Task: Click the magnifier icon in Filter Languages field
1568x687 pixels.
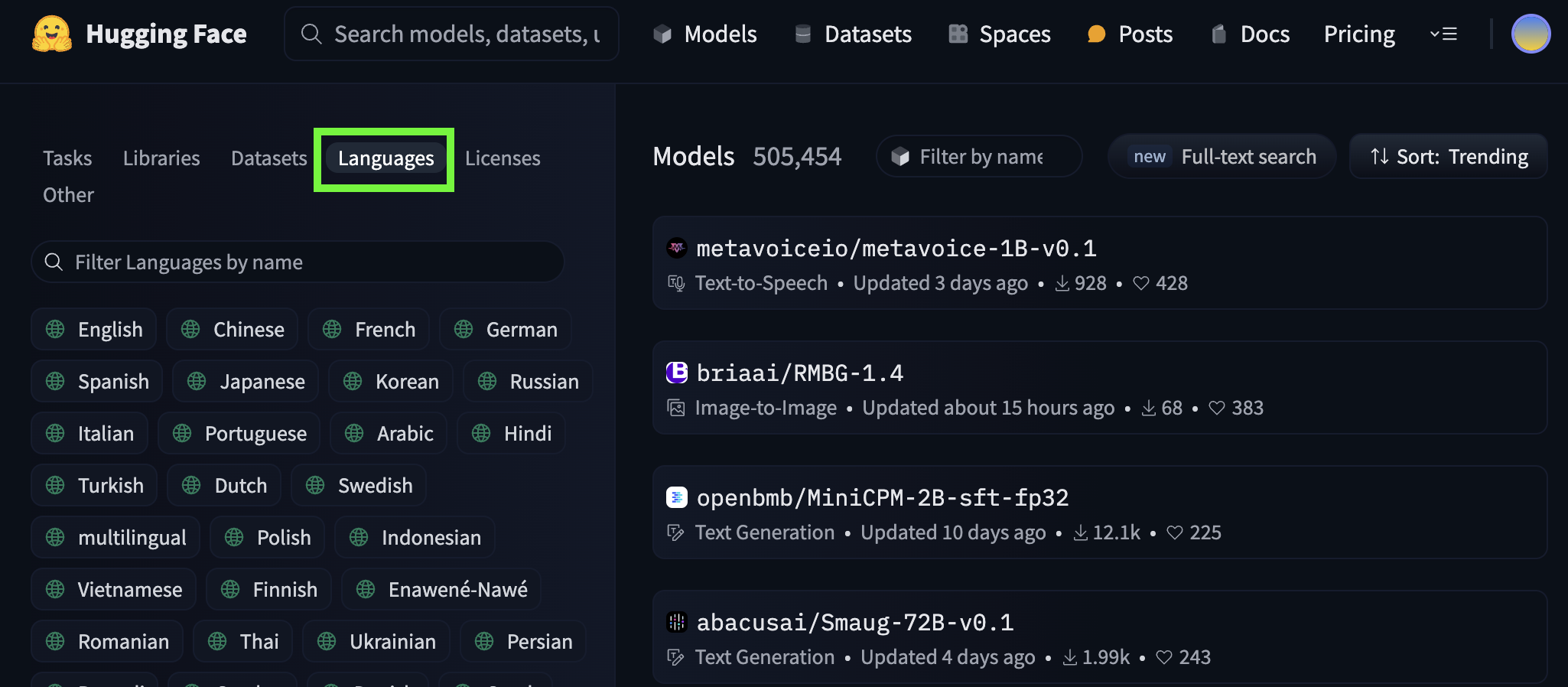Action: coord(54,262)
